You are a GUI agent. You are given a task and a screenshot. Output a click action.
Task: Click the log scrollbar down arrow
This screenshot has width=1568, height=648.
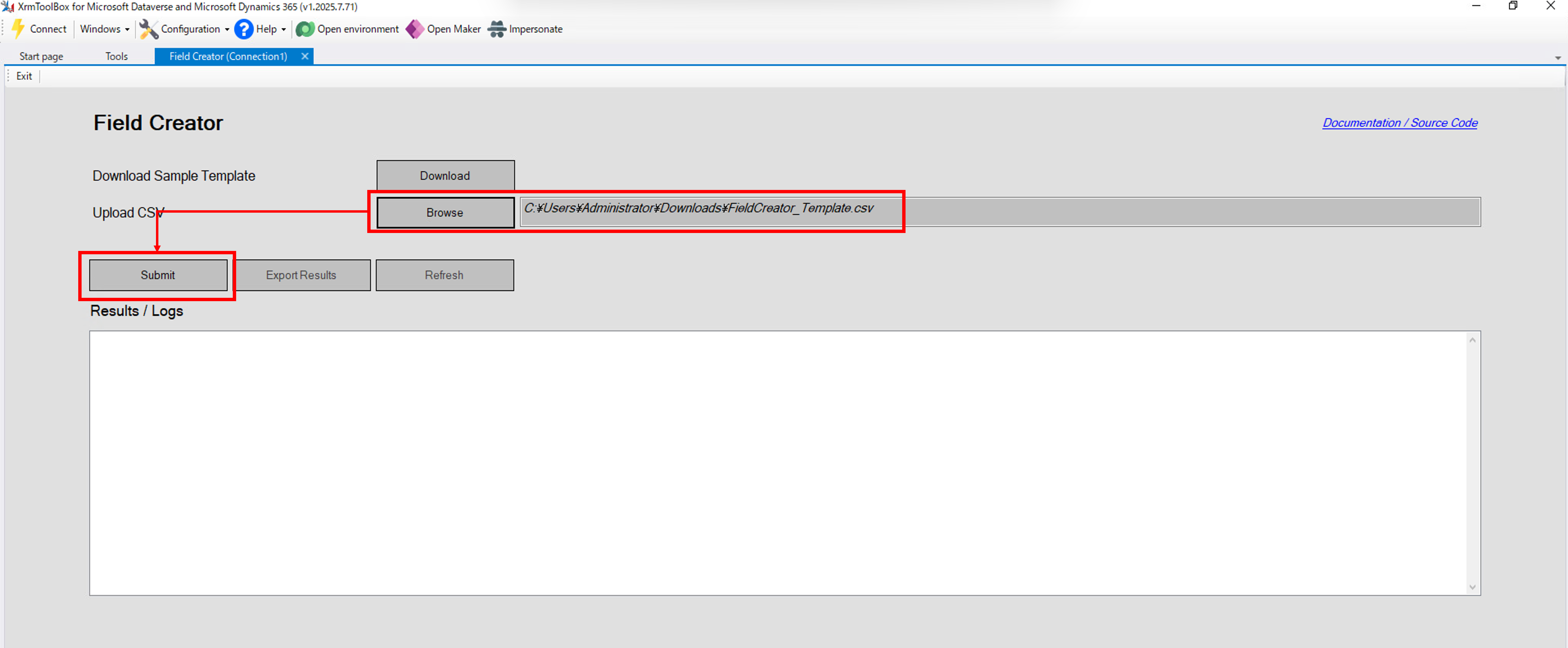point(1473,587)
